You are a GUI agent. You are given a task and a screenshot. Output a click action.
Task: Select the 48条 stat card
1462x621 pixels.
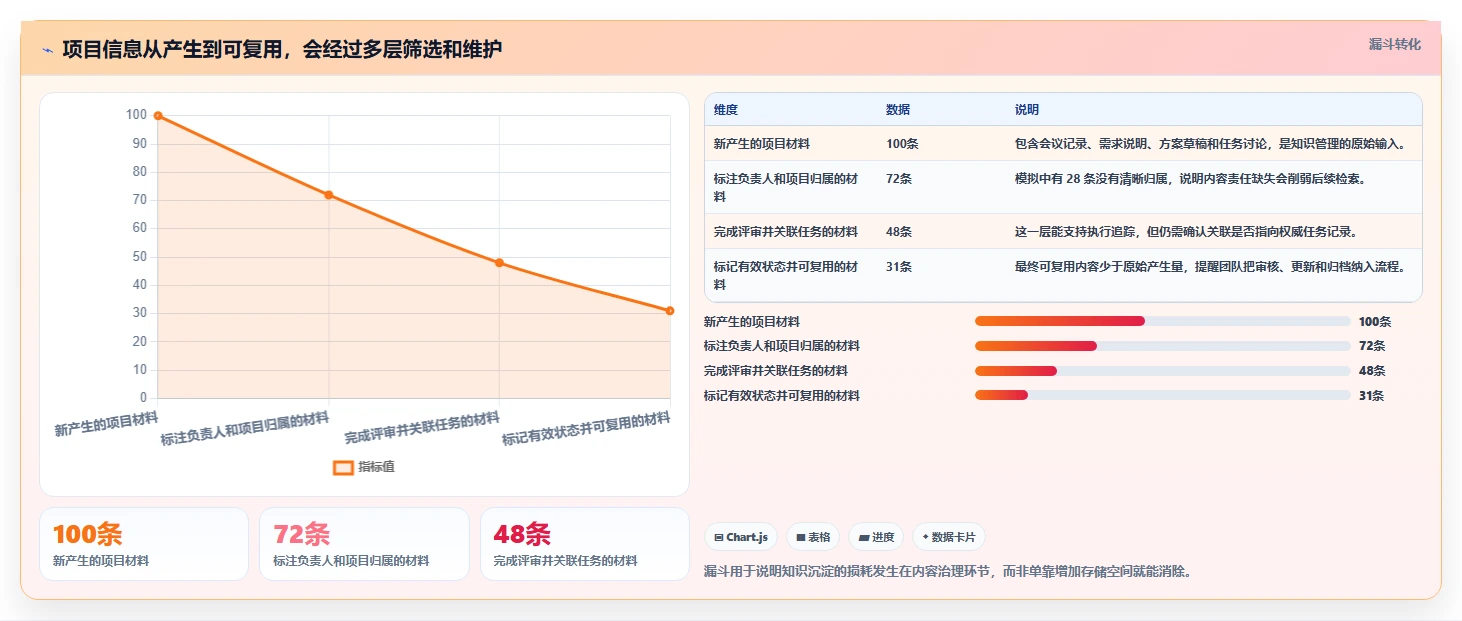(x=585, y=544)
